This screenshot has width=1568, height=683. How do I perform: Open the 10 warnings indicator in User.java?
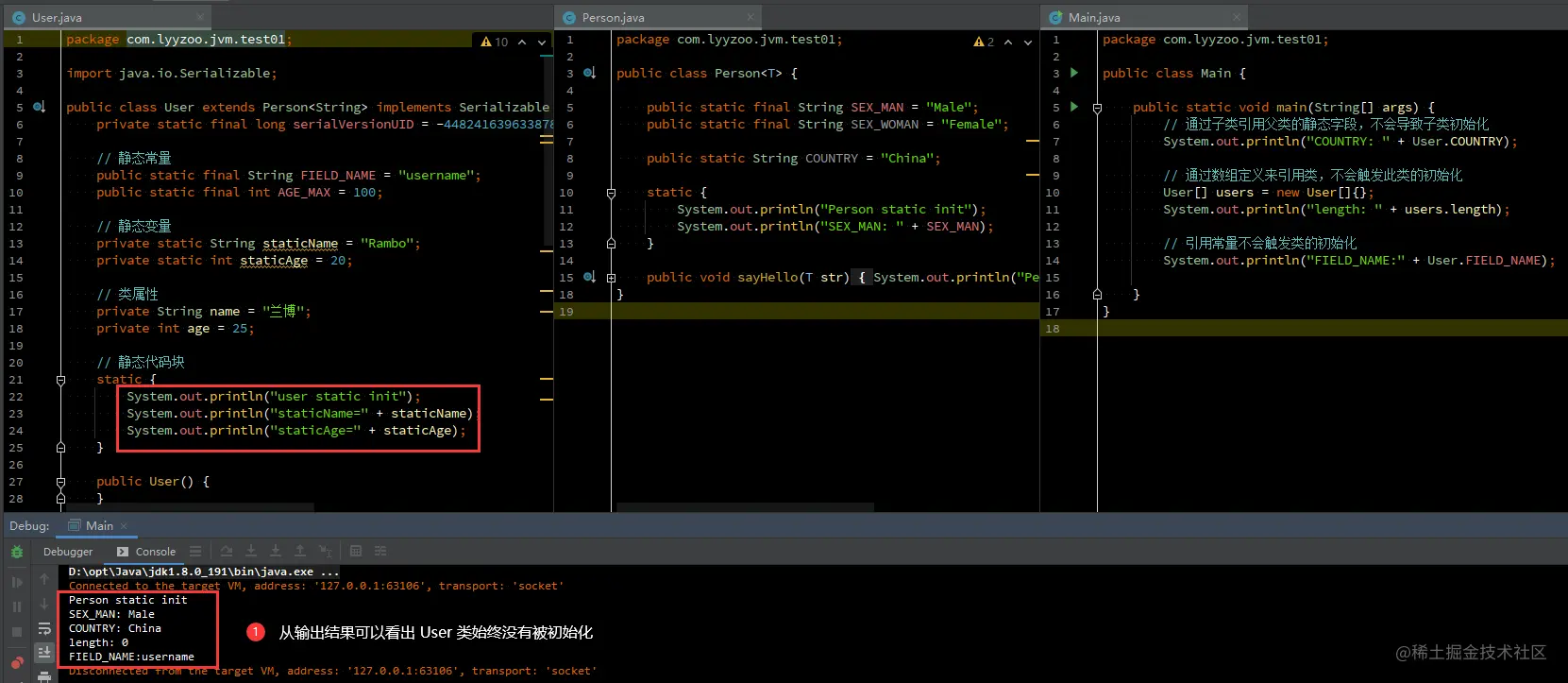[x=494, y=42]
